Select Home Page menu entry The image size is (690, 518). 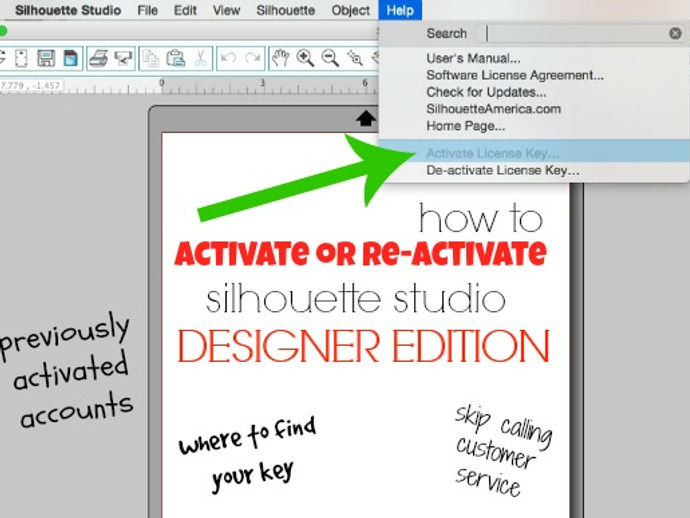[534, 126]
